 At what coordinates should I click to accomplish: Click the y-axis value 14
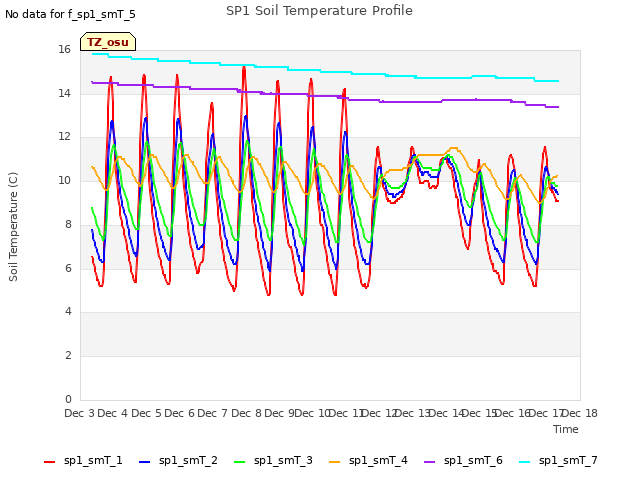(x=64, y=93)
